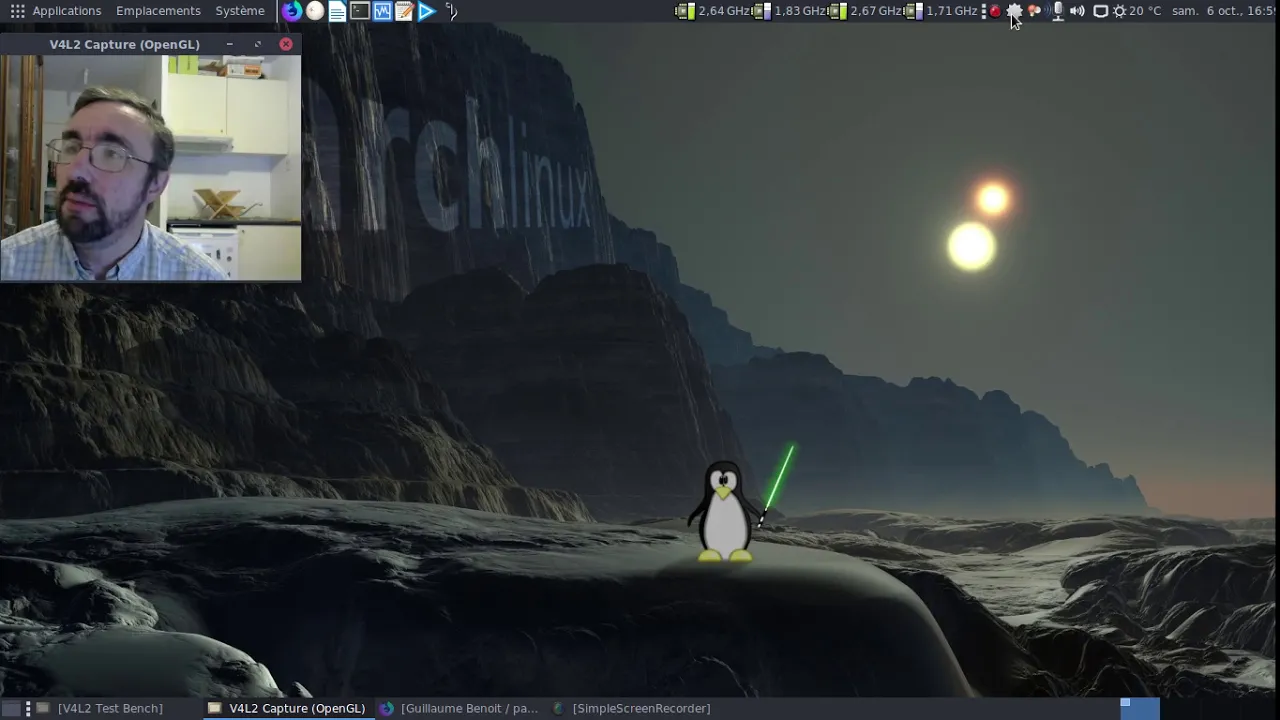The image size is (1280, 720).
Task: Click the hook-shaped panel launcher icon
Action: point(451,11)
